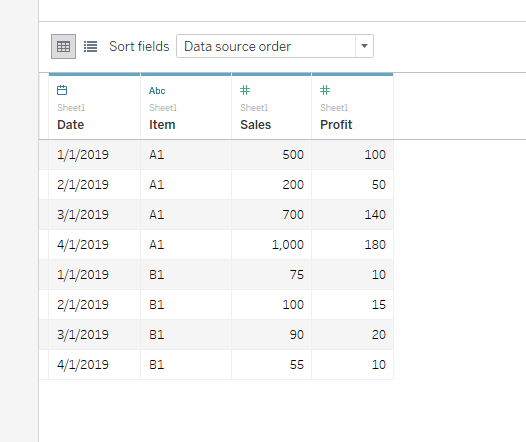Change the Sales column number type icon
Screen dimensions: 526x442
tap(245, 90)
